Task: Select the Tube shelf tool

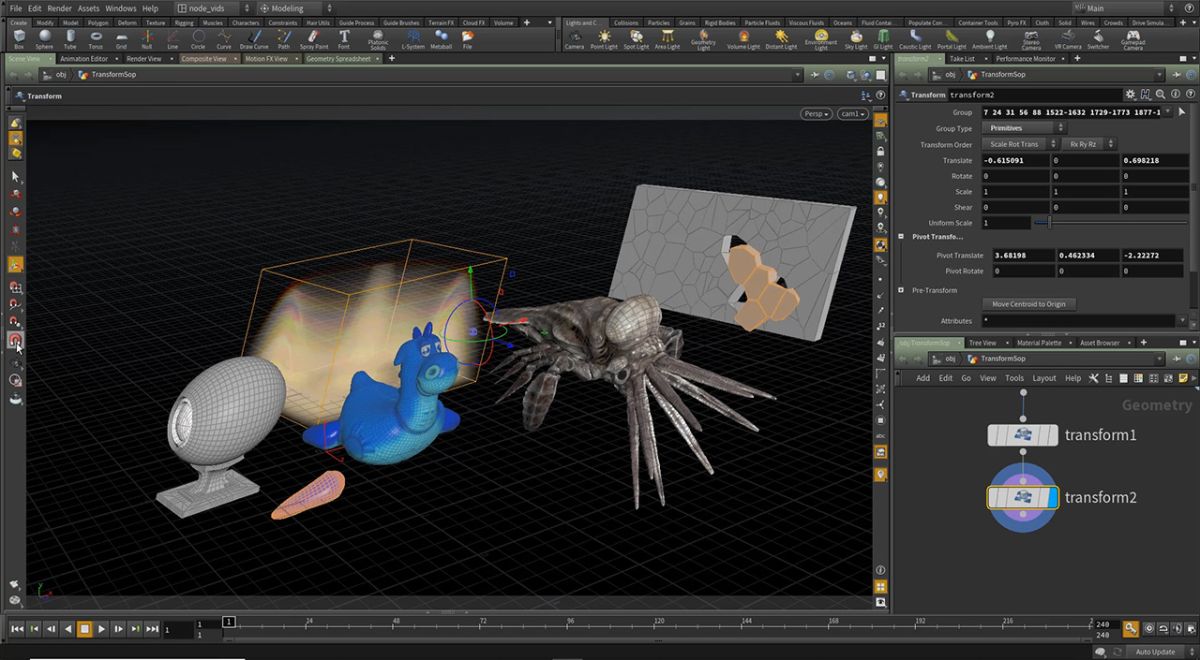Action: (70, 40)
